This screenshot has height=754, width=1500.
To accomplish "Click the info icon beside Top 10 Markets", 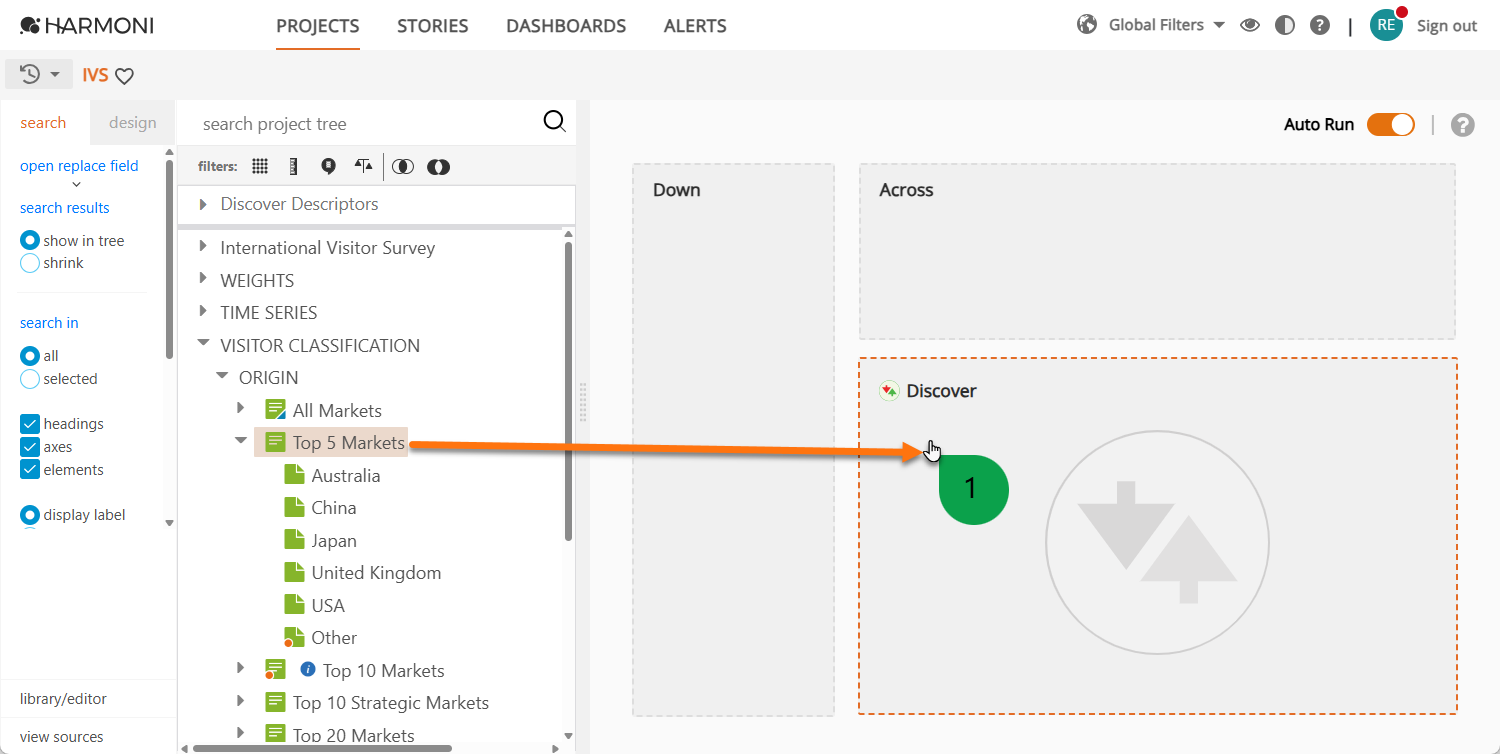I will click(308, 669).
